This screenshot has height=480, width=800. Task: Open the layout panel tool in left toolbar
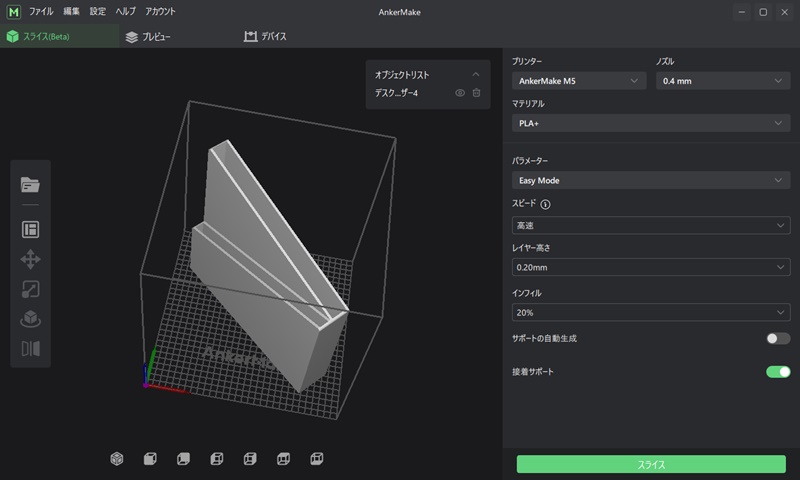click(x=30, y=230)
